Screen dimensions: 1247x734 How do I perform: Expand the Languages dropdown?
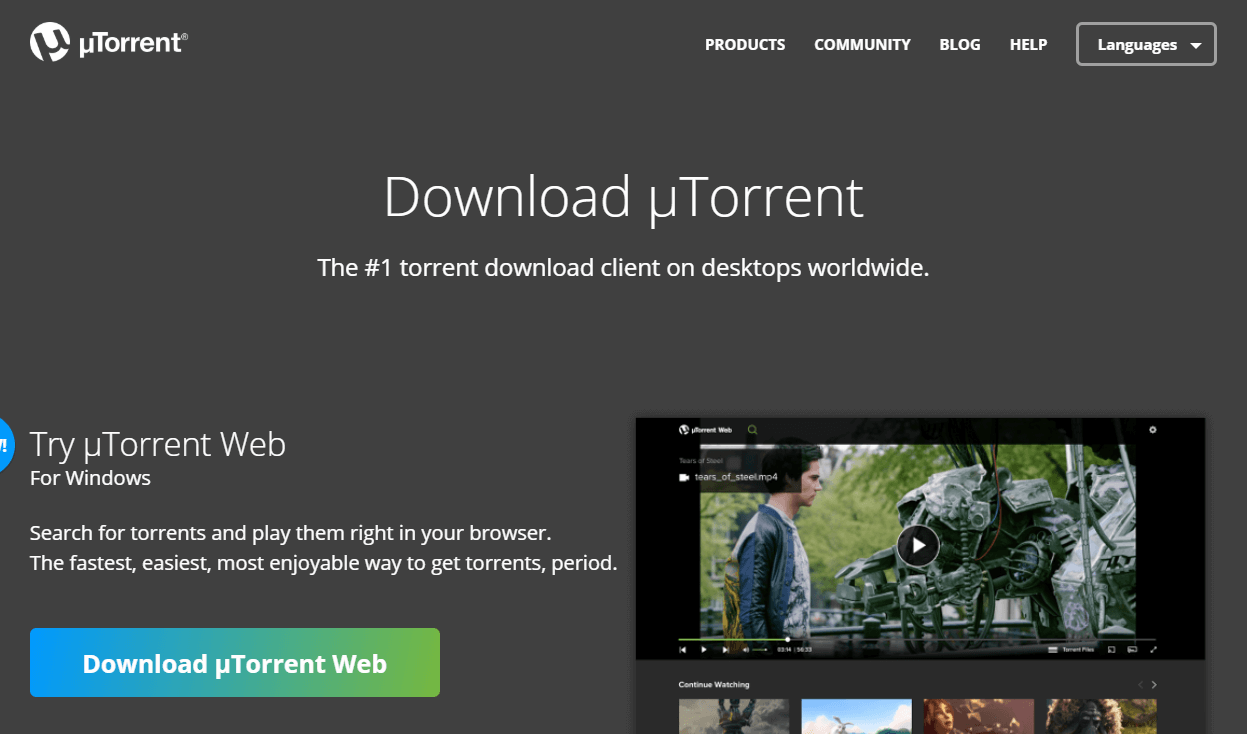tap(1146, 44)
